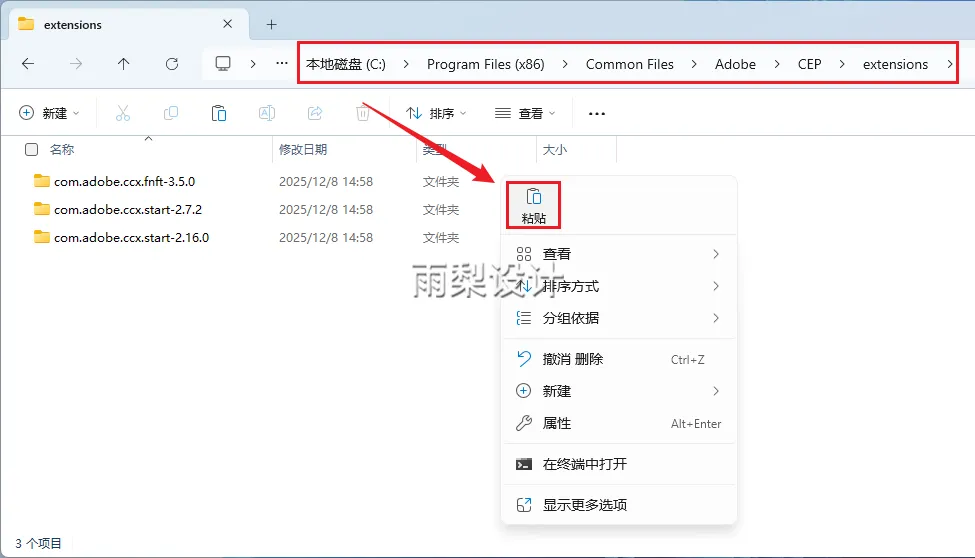
Task: Select the com.adobe.ccx.fnft-3.5.0 folder name
Action: (124, 181)
